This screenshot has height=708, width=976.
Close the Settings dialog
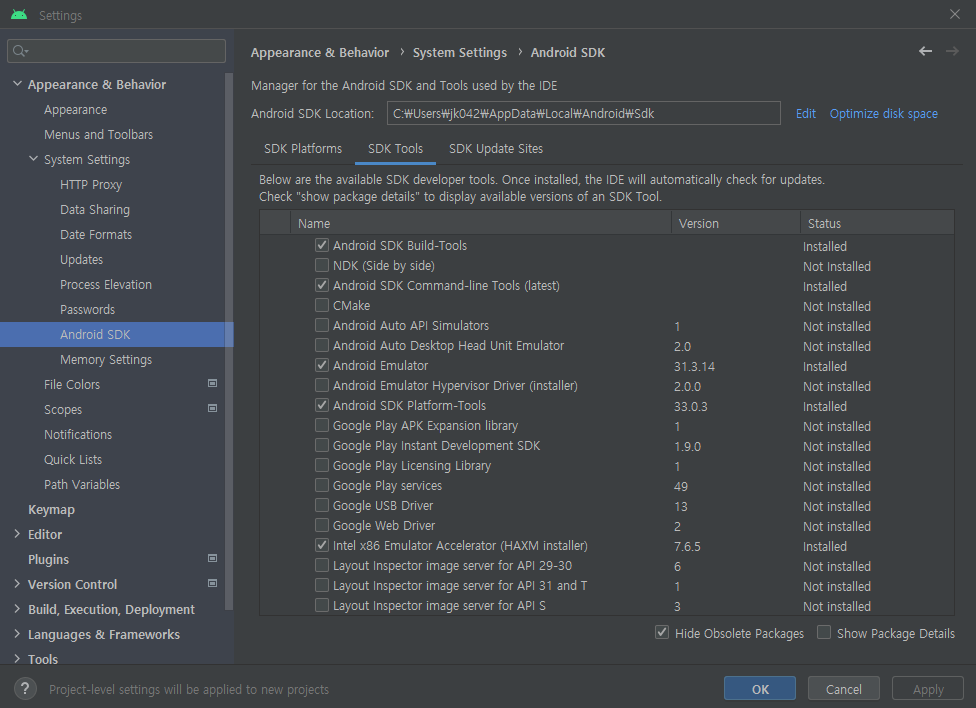955,14
